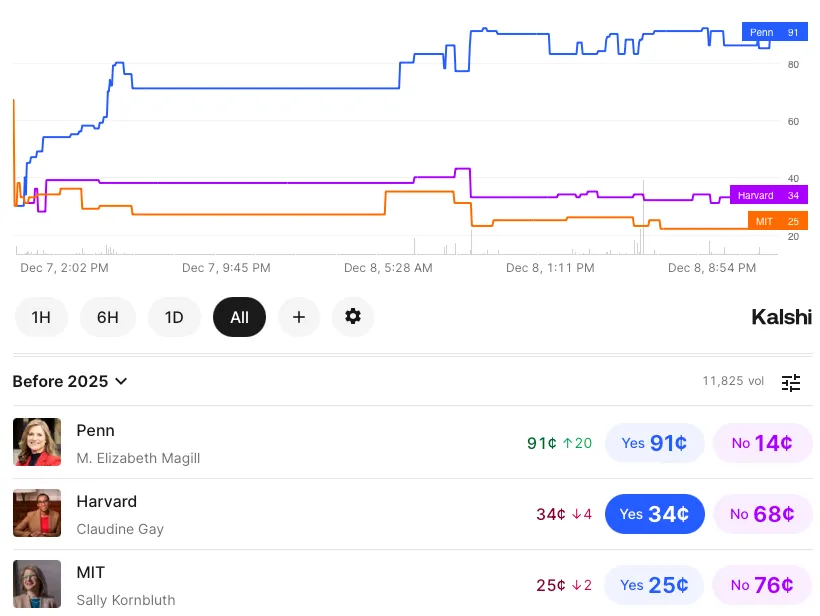Buy Yes 25¢ on MIT

(654, 585)
